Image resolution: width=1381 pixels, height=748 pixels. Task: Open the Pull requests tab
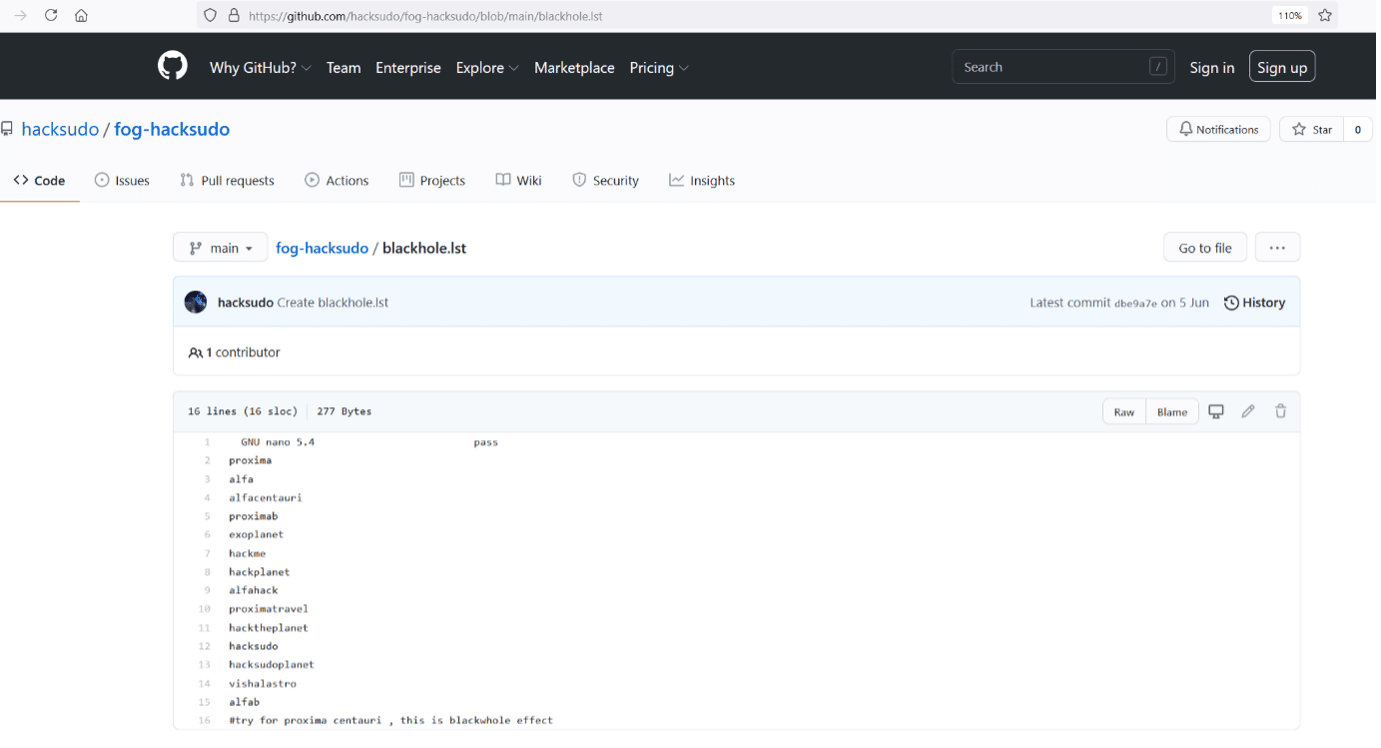coord(227,181)
